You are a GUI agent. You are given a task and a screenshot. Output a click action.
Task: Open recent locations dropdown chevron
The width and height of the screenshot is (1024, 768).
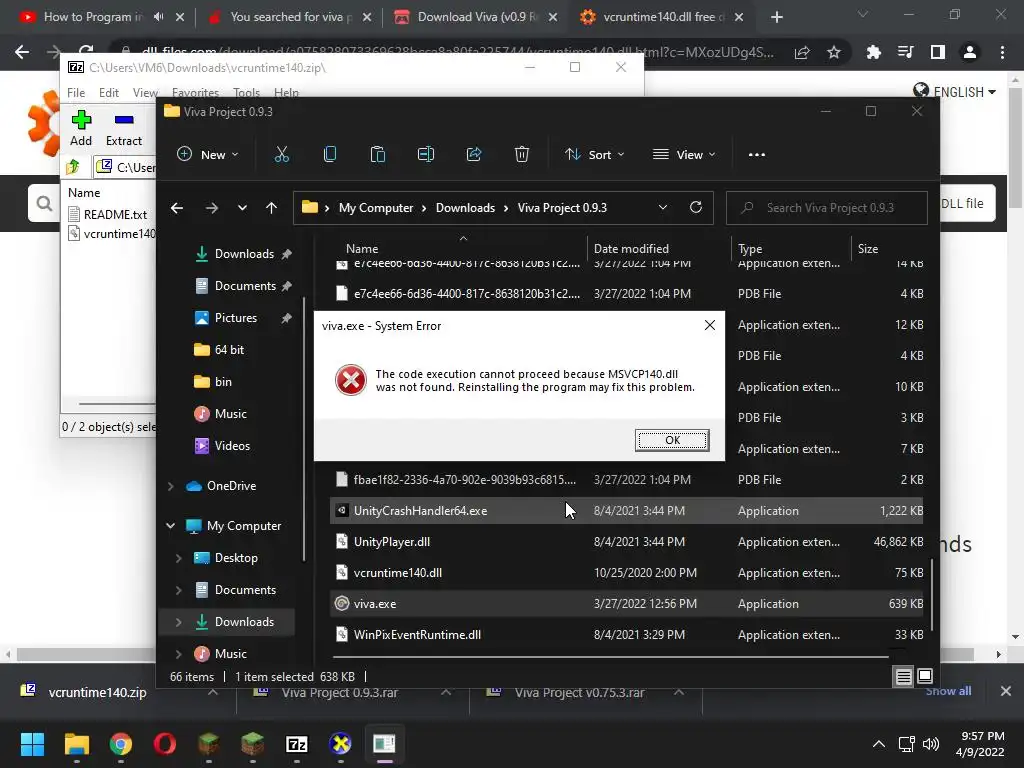[x=242, y=208]
